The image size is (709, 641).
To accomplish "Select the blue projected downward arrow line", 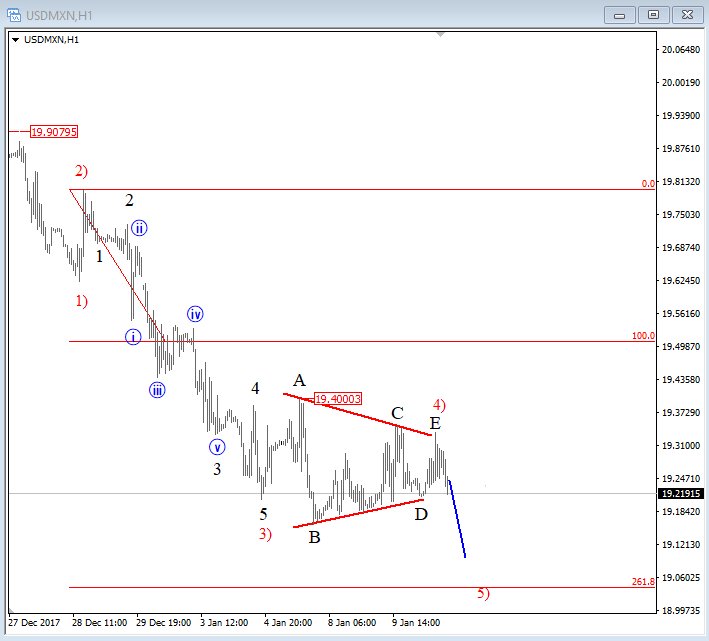I will pyautogui.click(x=457, y=518).
